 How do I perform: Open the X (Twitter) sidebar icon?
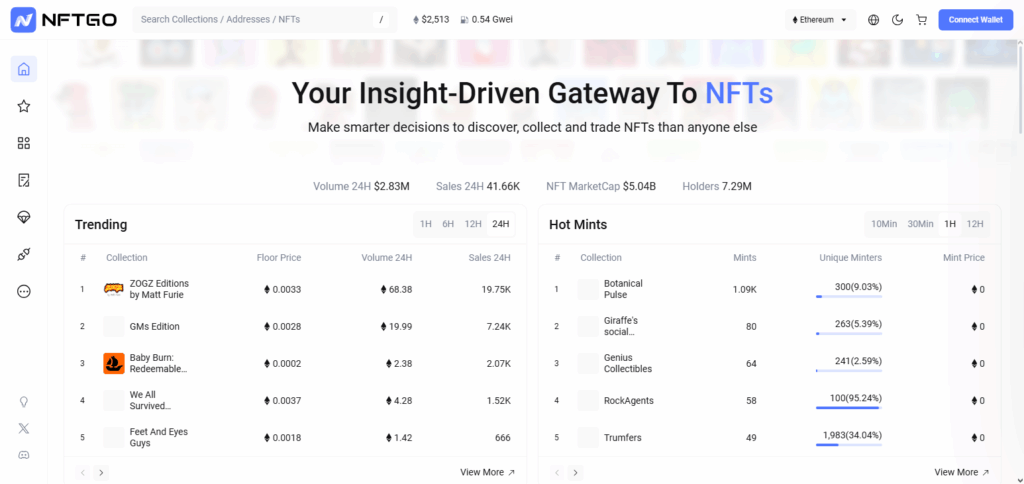(x=24, y=428)
